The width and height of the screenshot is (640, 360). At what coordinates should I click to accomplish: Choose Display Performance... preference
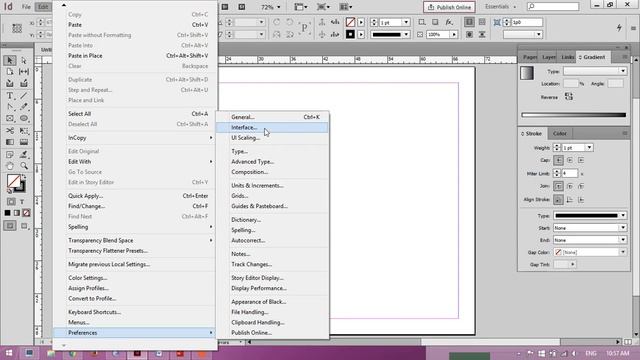(272, 288)
